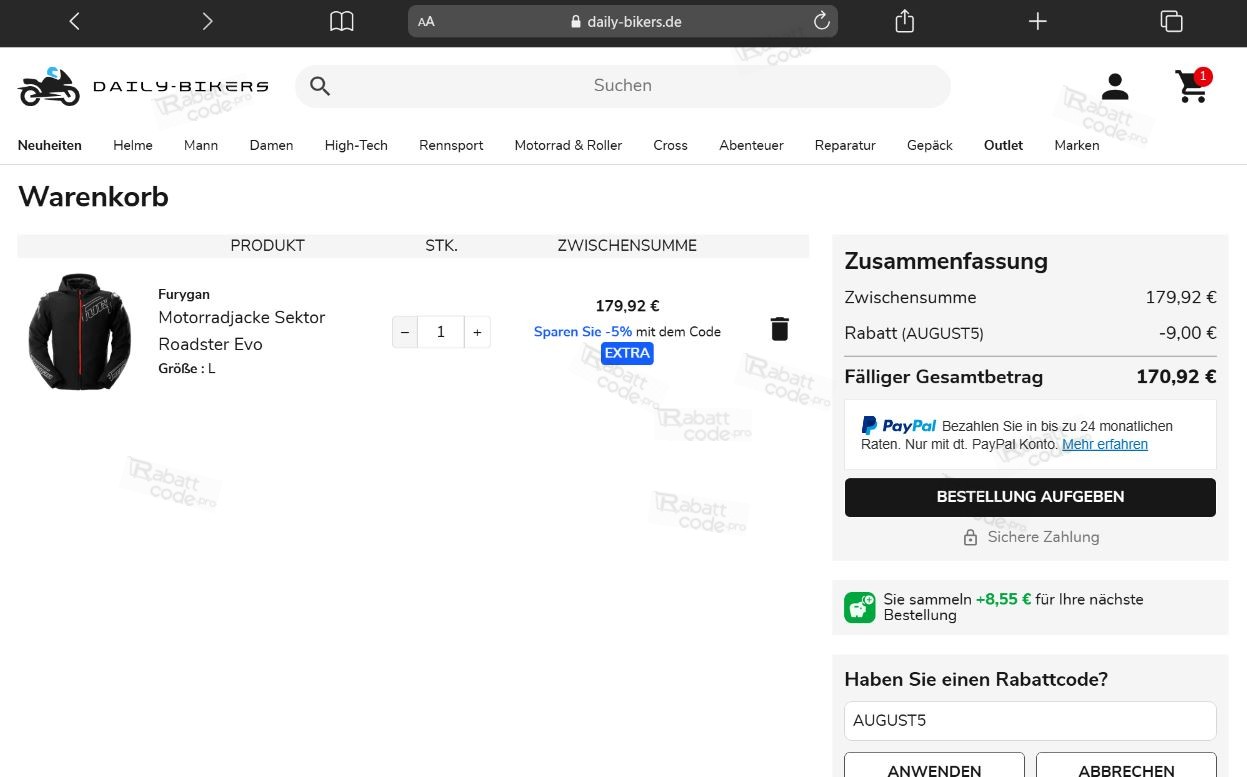Click the blue EXTRA code badge
Screen dimensions: 1247x777
(x=627, y=353)
